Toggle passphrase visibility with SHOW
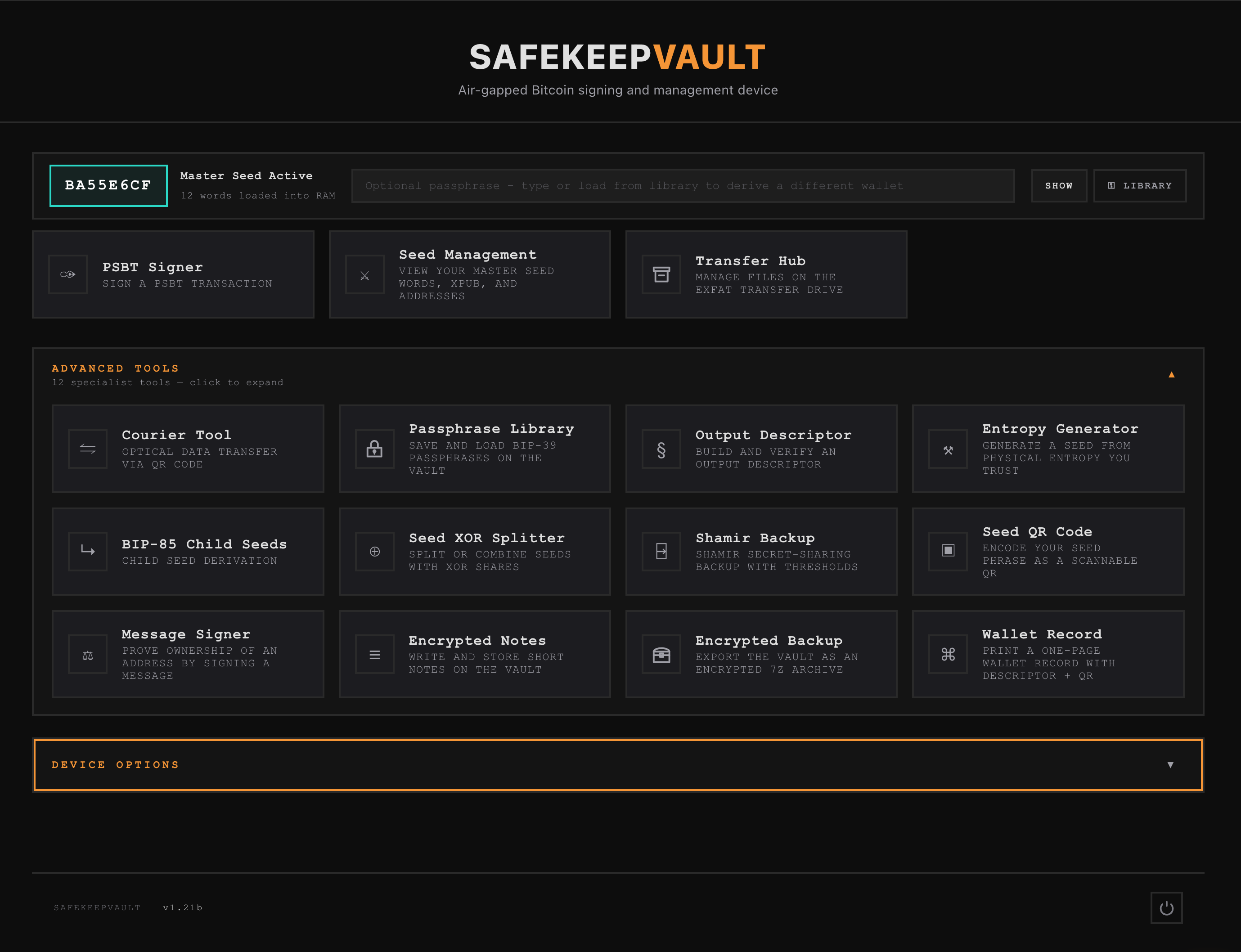The width and height of the screenshot is (1241, 952). pos(1058,186)
